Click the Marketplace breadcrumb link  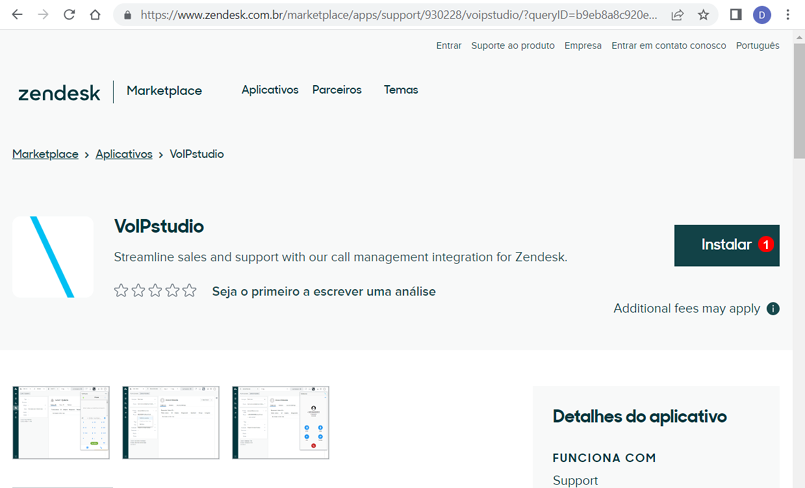pos(45,154)
